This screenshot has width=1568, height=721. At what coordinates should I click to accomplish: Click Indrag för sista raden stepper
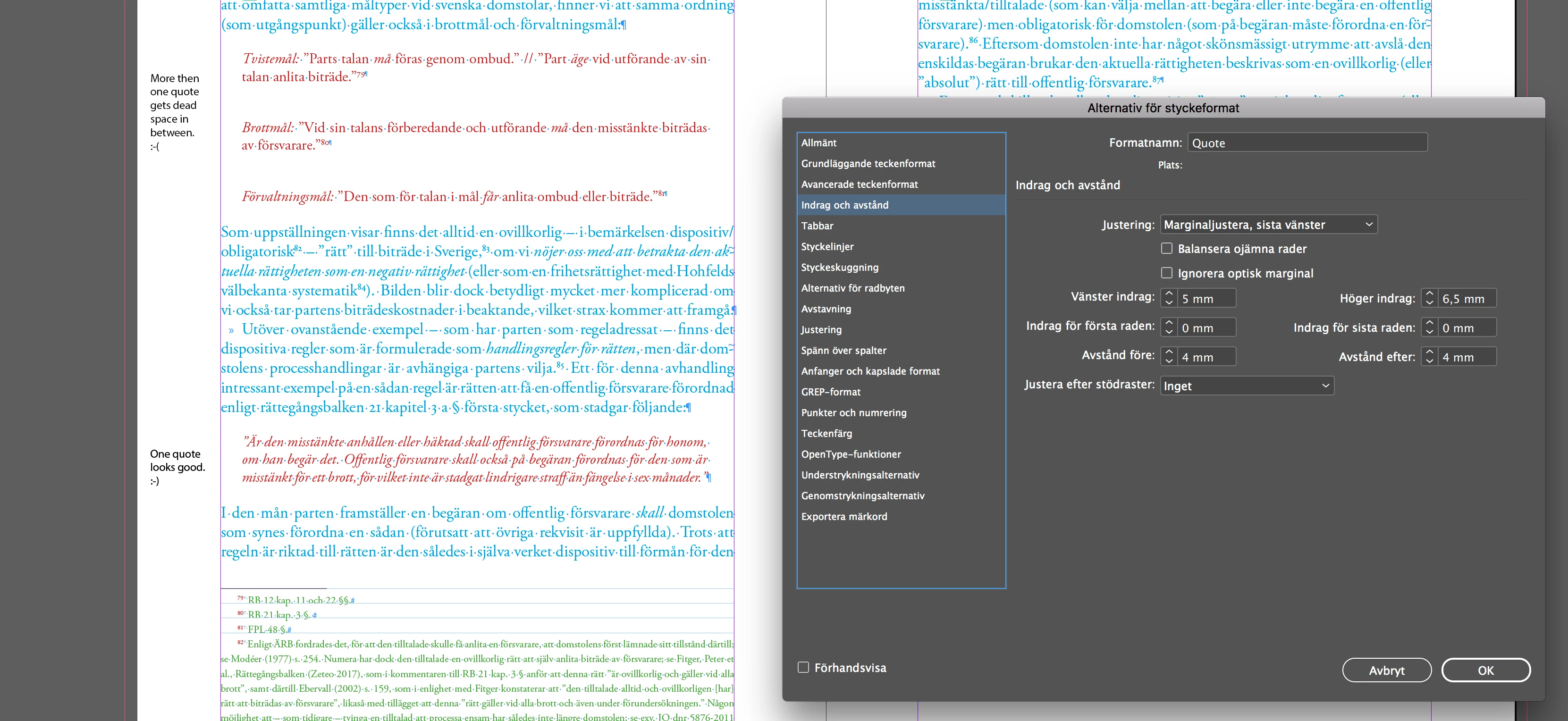point(1429,327)
